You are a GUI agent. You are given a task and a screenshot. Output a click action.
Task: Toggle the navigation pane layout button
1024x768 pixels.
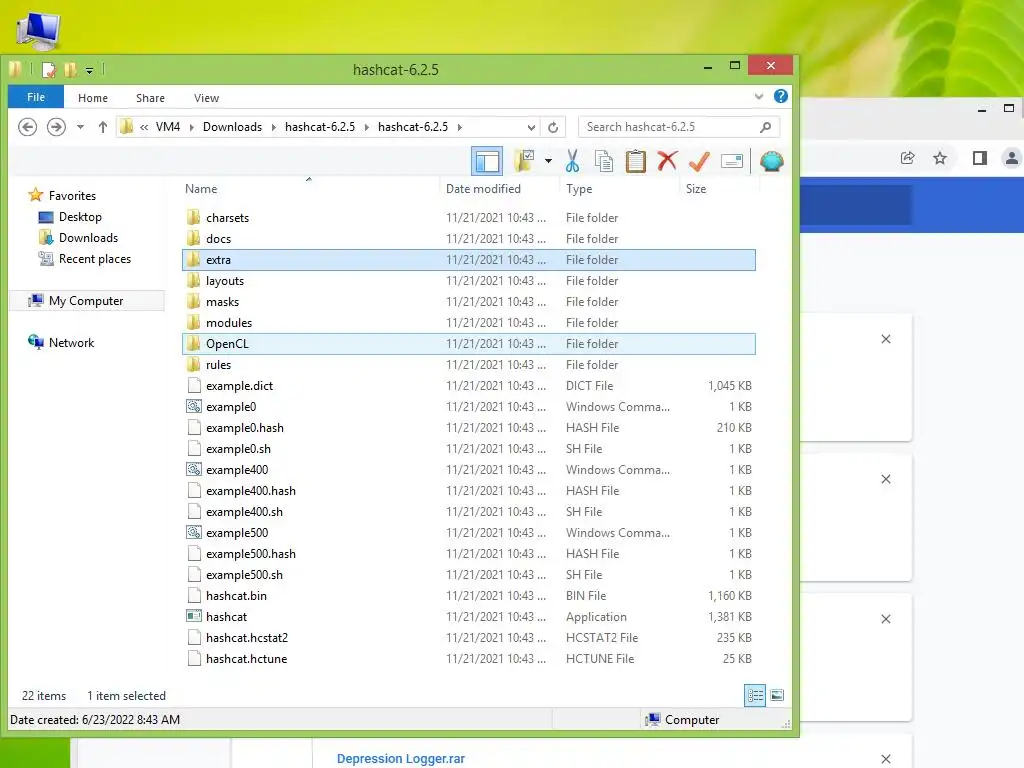point(487,161)
